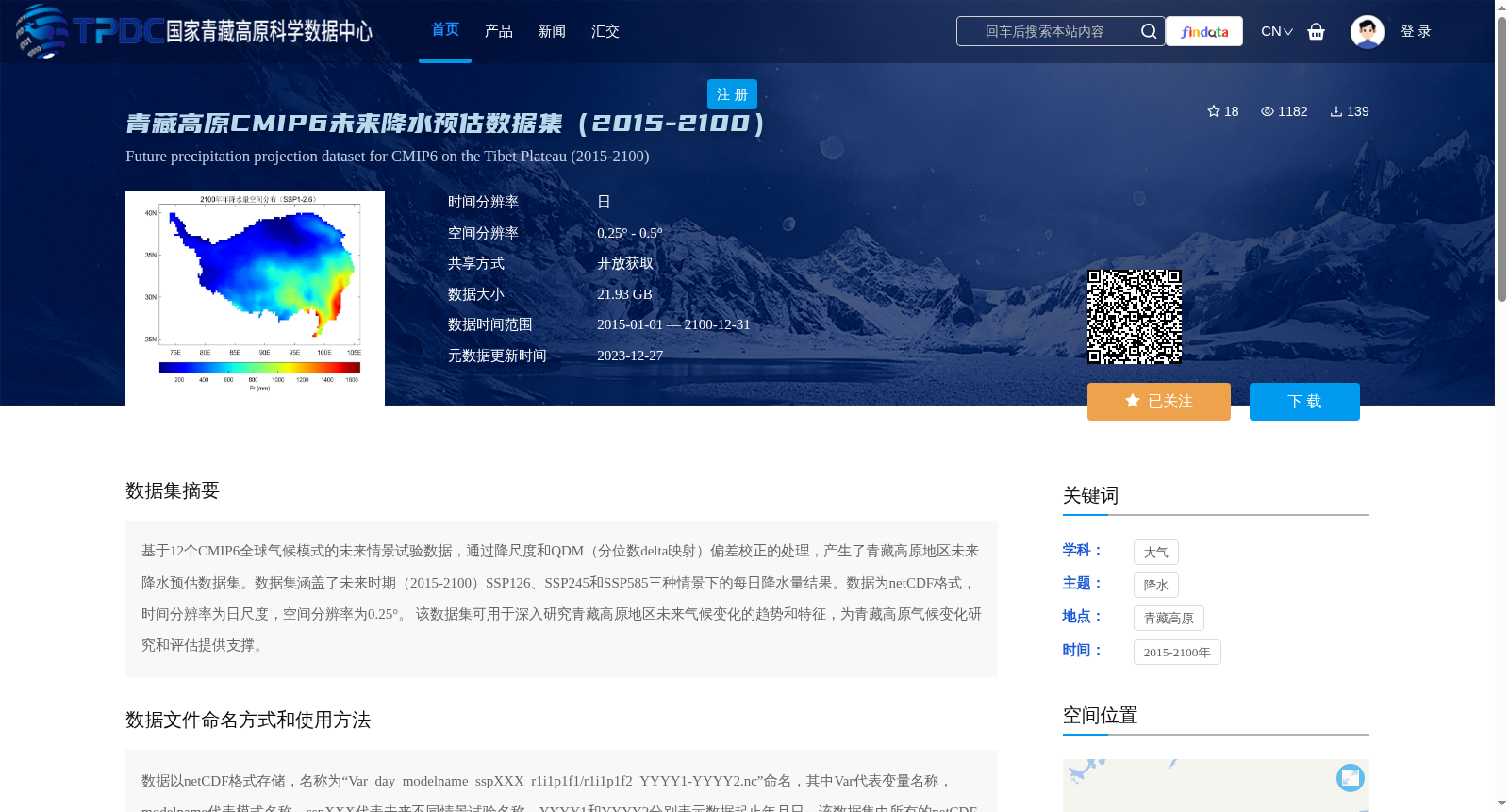1509x812 pixels.
Task: Click the scrollbar down arrow
Action: point(1501,804)
